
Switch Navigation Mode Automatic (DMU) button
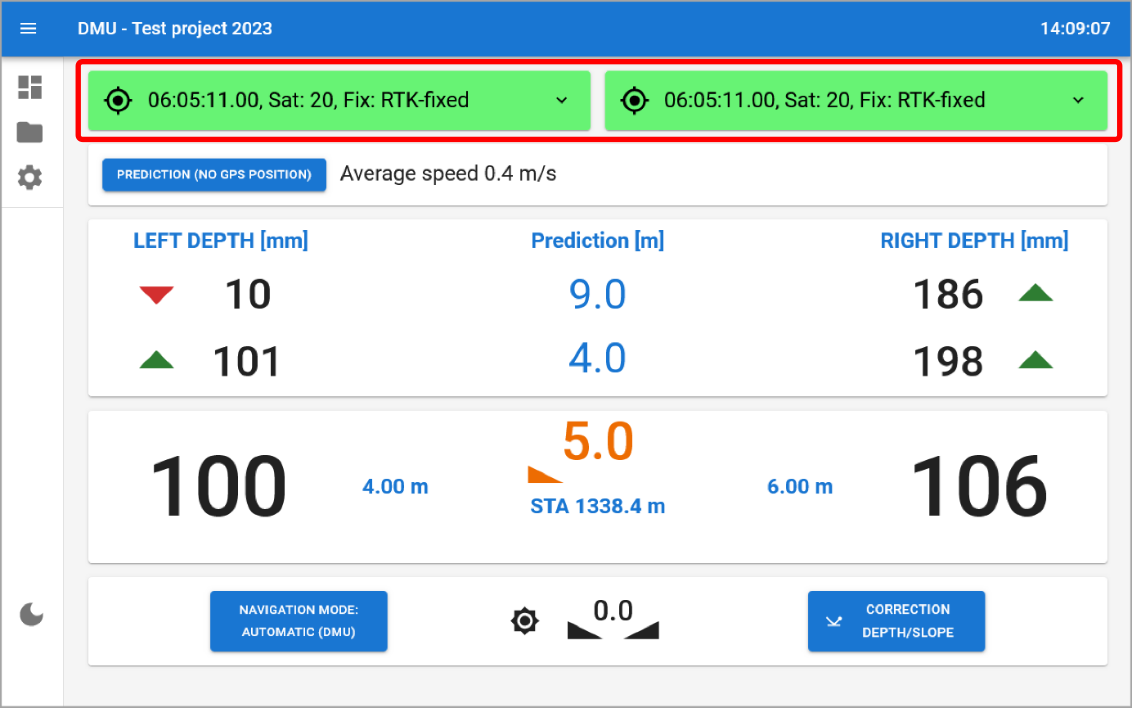coord(298,621)
